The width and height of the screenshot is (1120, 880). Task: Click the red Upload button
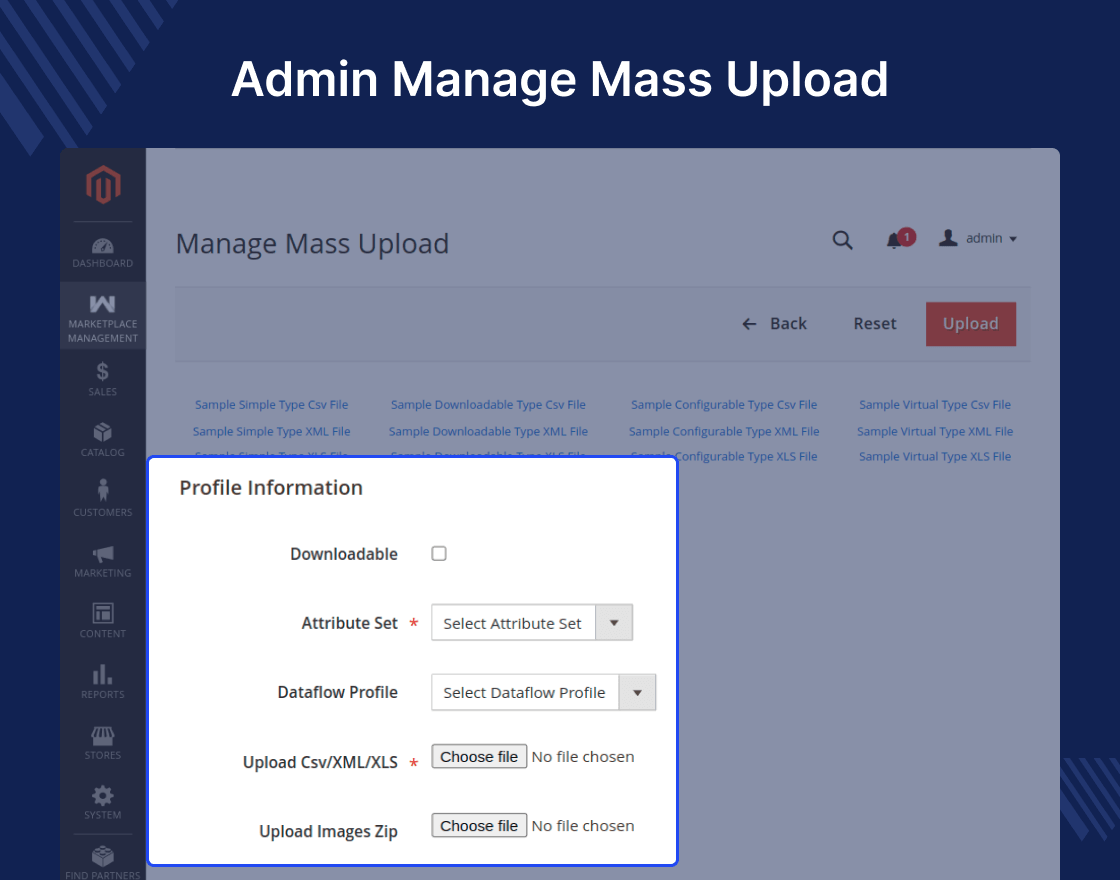point(971,324)
